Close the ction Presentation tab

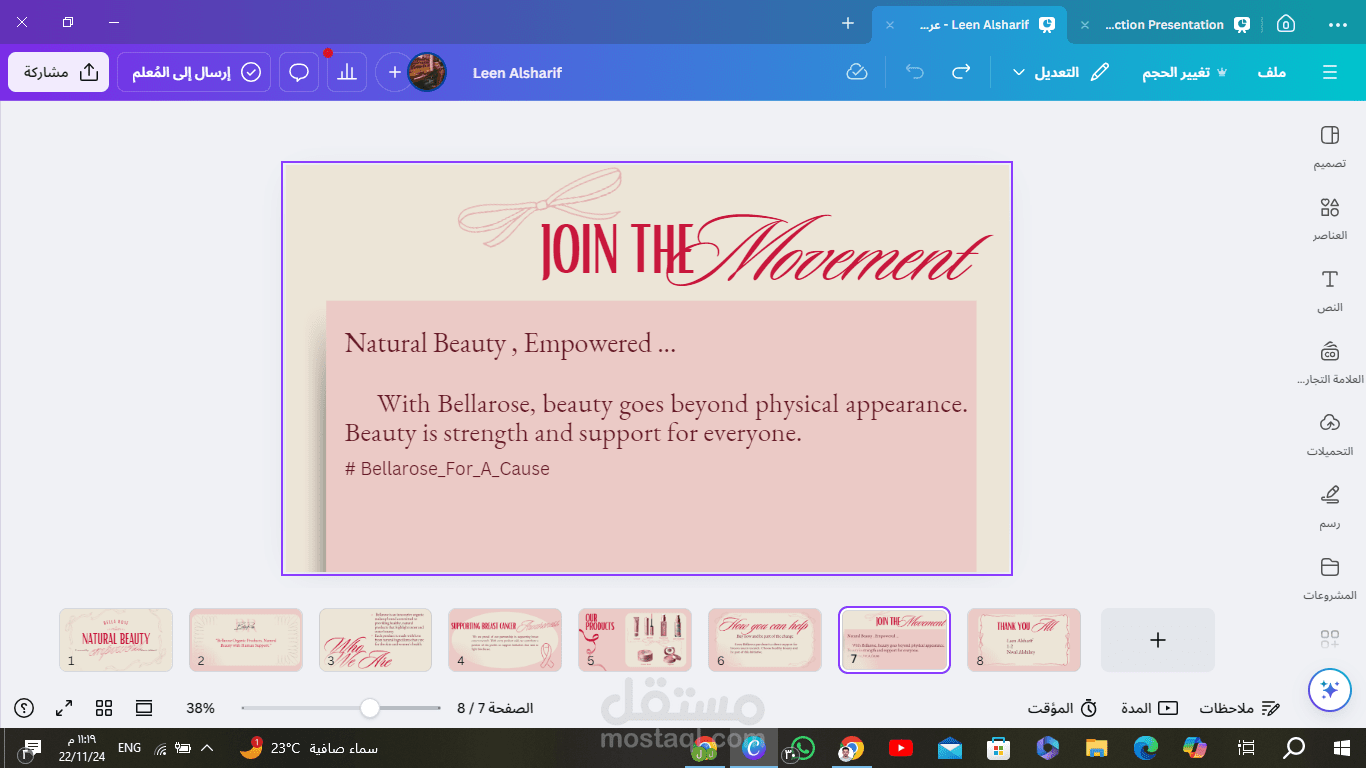point(1085,24)
